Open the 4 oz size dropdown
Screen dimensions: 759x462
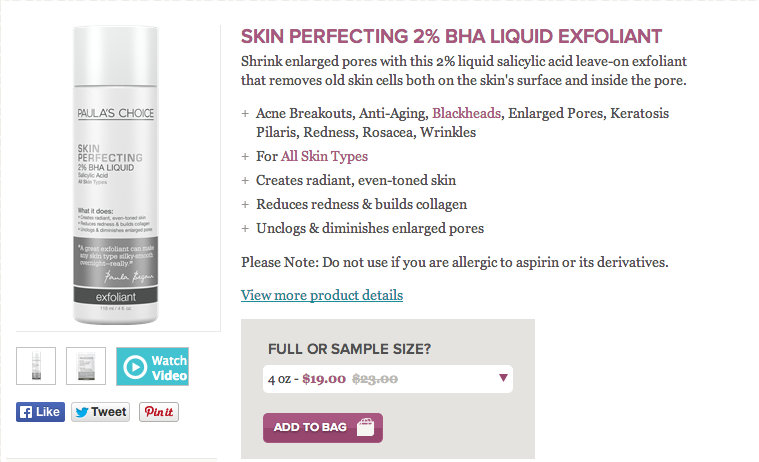point(390,379)
